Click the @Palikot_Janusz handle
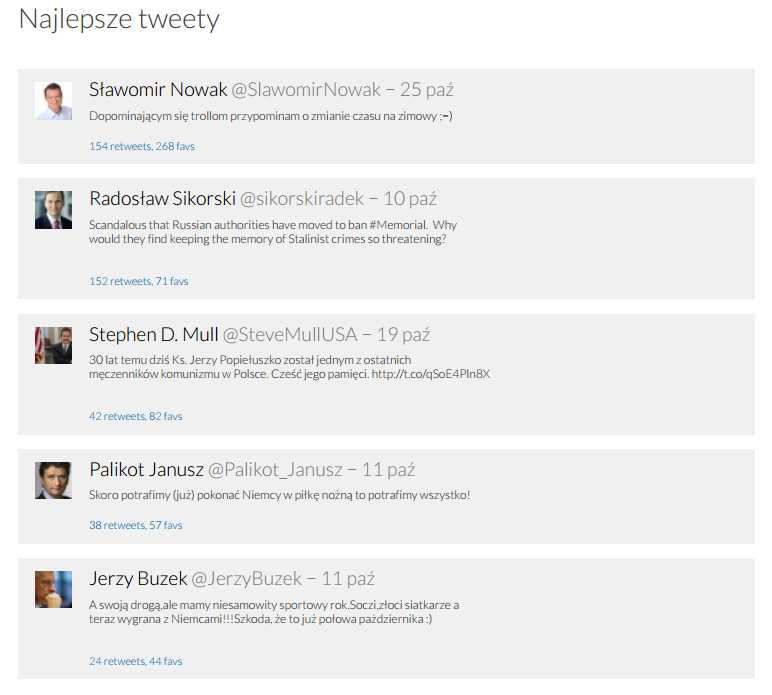This screenshot has width=772, height=695. click(x=275, y=469)
